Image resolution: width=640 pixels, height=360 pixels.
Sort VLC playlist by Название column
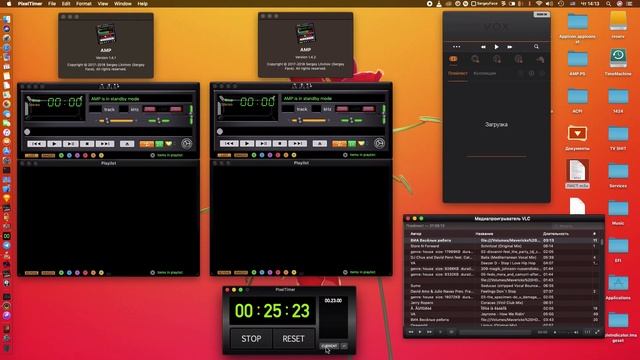click(x=484, y=234)
